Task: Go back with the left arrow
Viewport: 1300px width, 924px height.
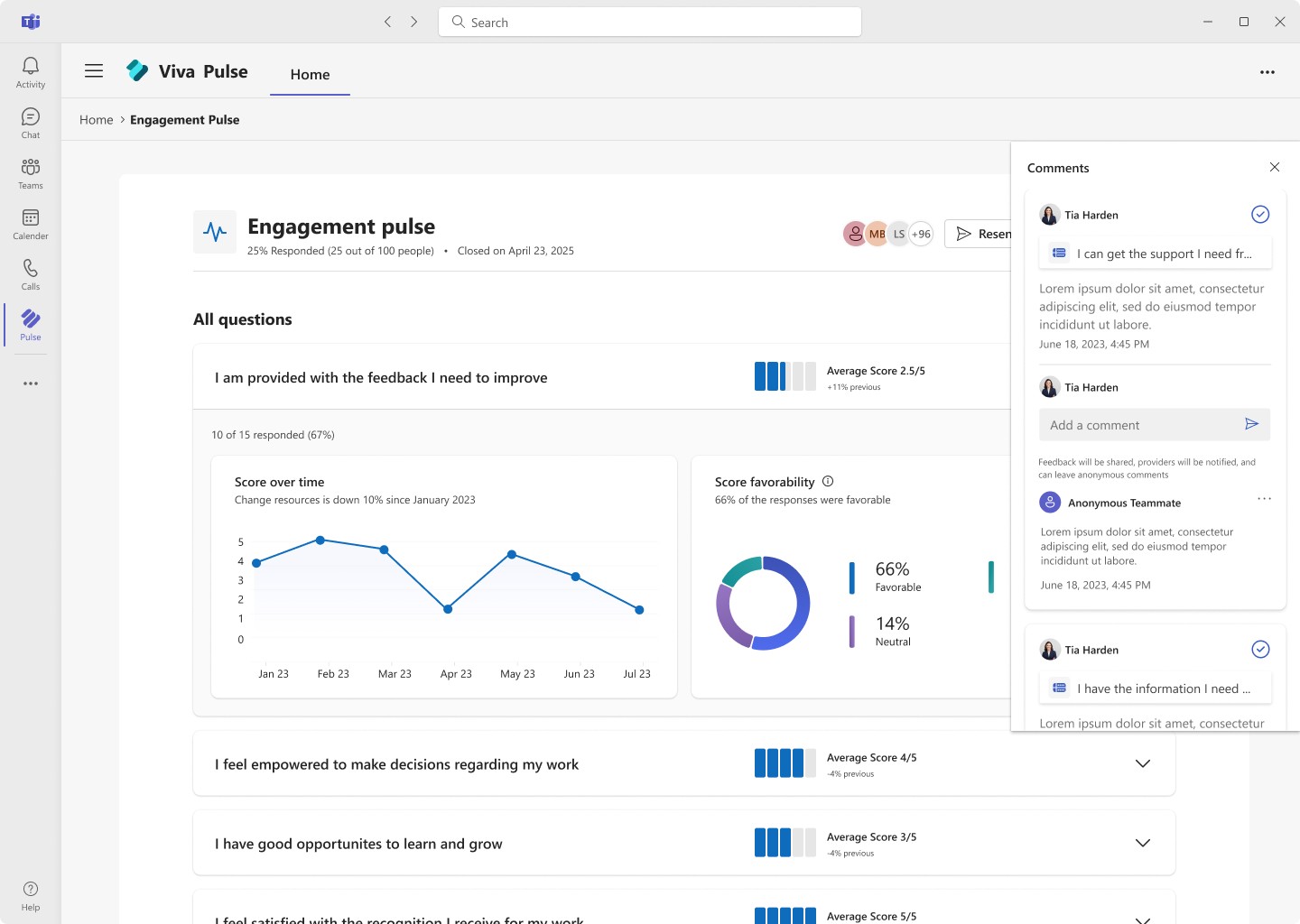Action: point(387,22)
